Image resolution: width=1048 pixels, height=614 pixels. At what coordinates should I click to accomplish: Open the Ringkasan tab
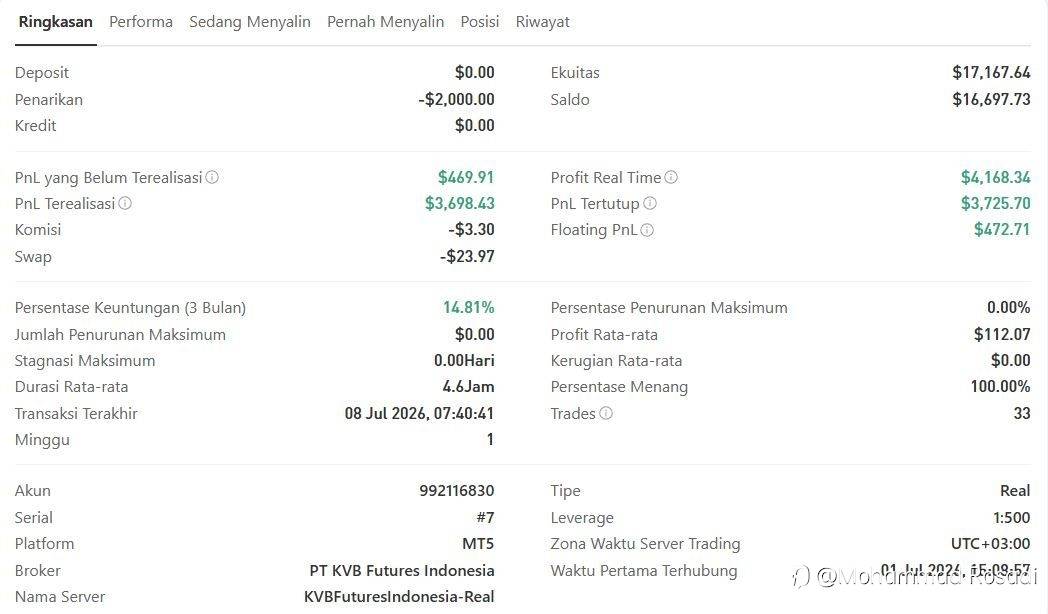tap(55, 22)
